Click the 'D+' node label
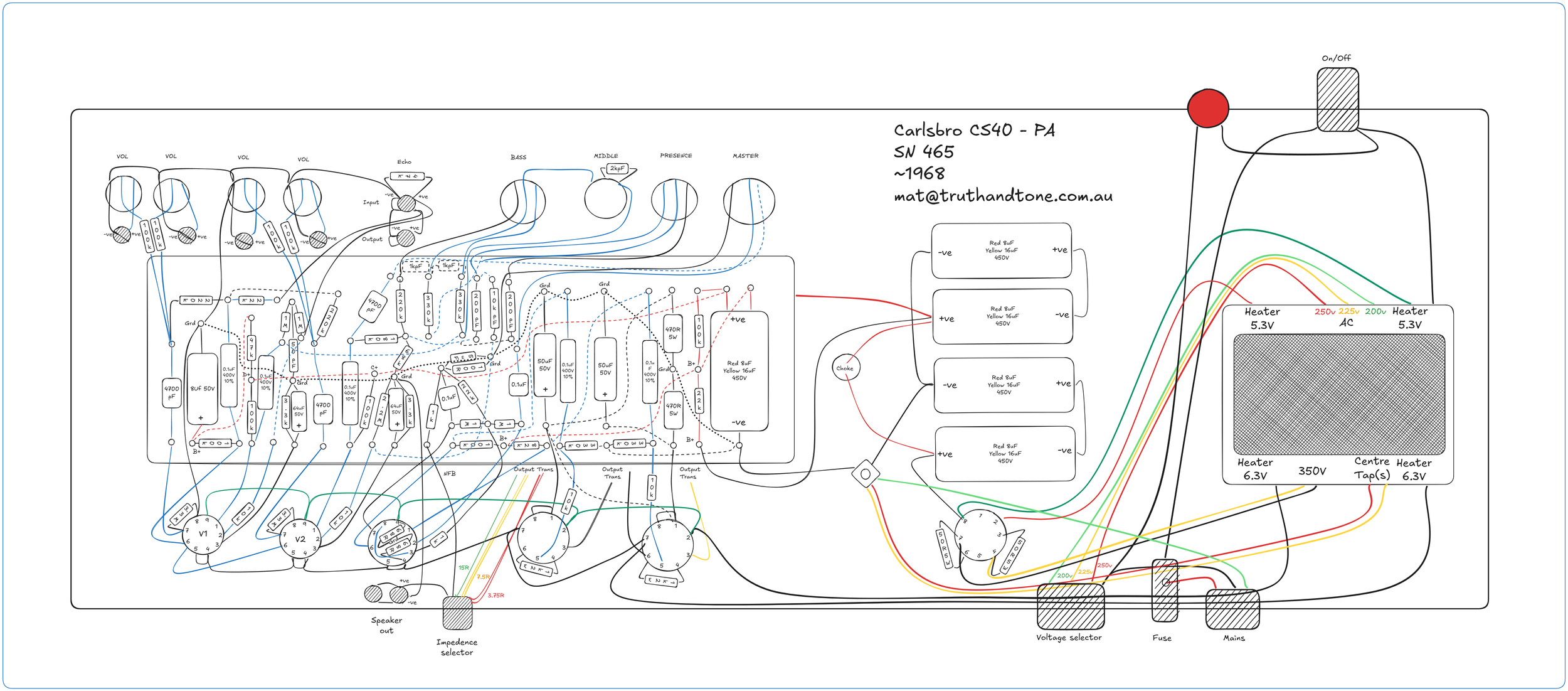 click(x=246, y=375)
